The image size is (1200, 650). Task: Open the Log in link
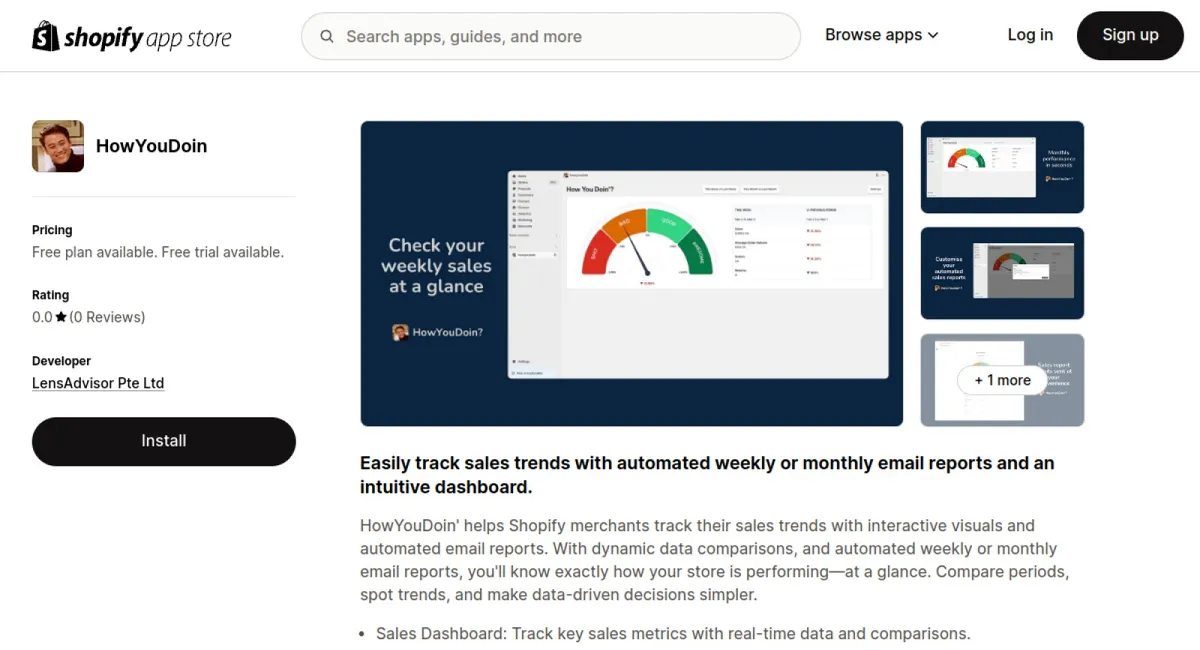pos(1030,35)
